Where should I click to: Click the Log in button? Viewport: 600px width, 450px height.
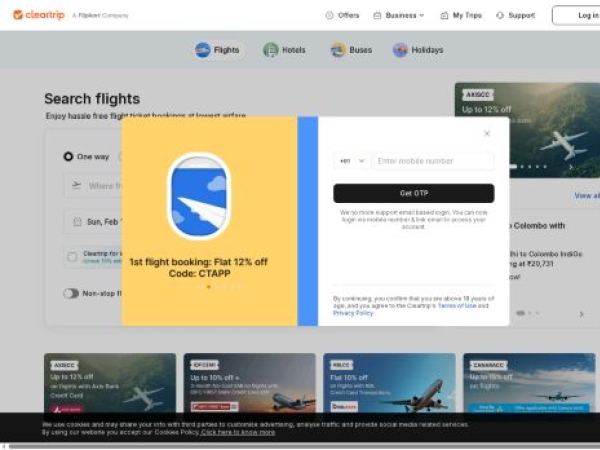[x=576, y=15]
